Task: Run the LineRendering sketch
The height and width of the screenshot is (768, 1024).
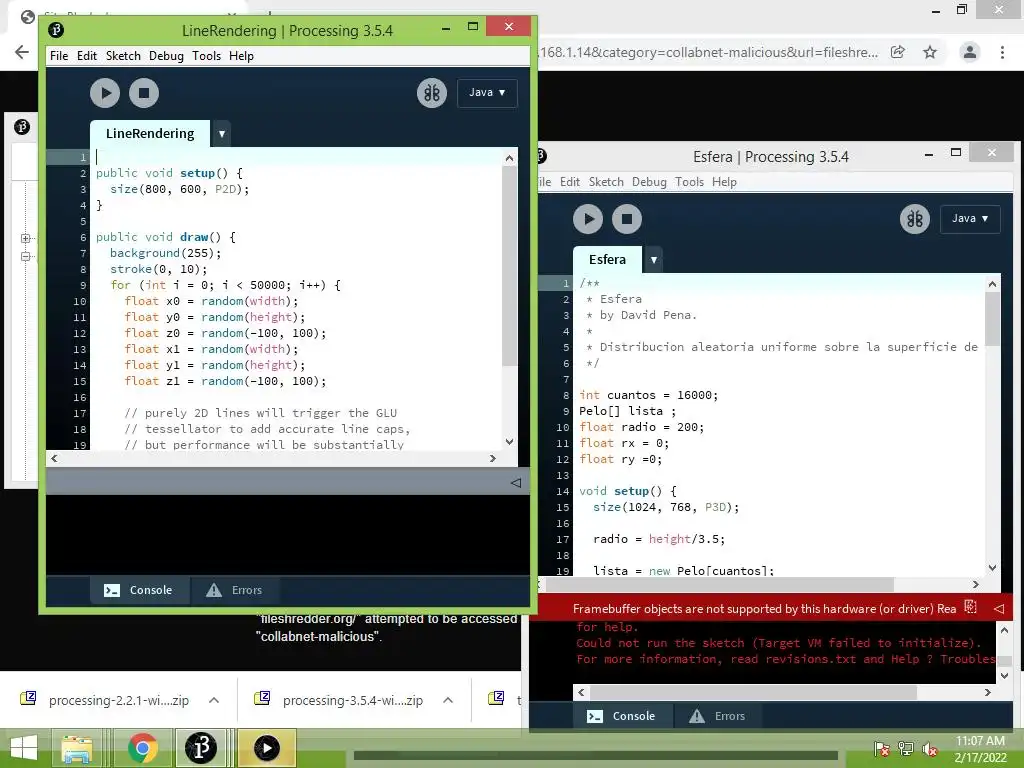Action: pyautogui.click(x=105, y=93)
